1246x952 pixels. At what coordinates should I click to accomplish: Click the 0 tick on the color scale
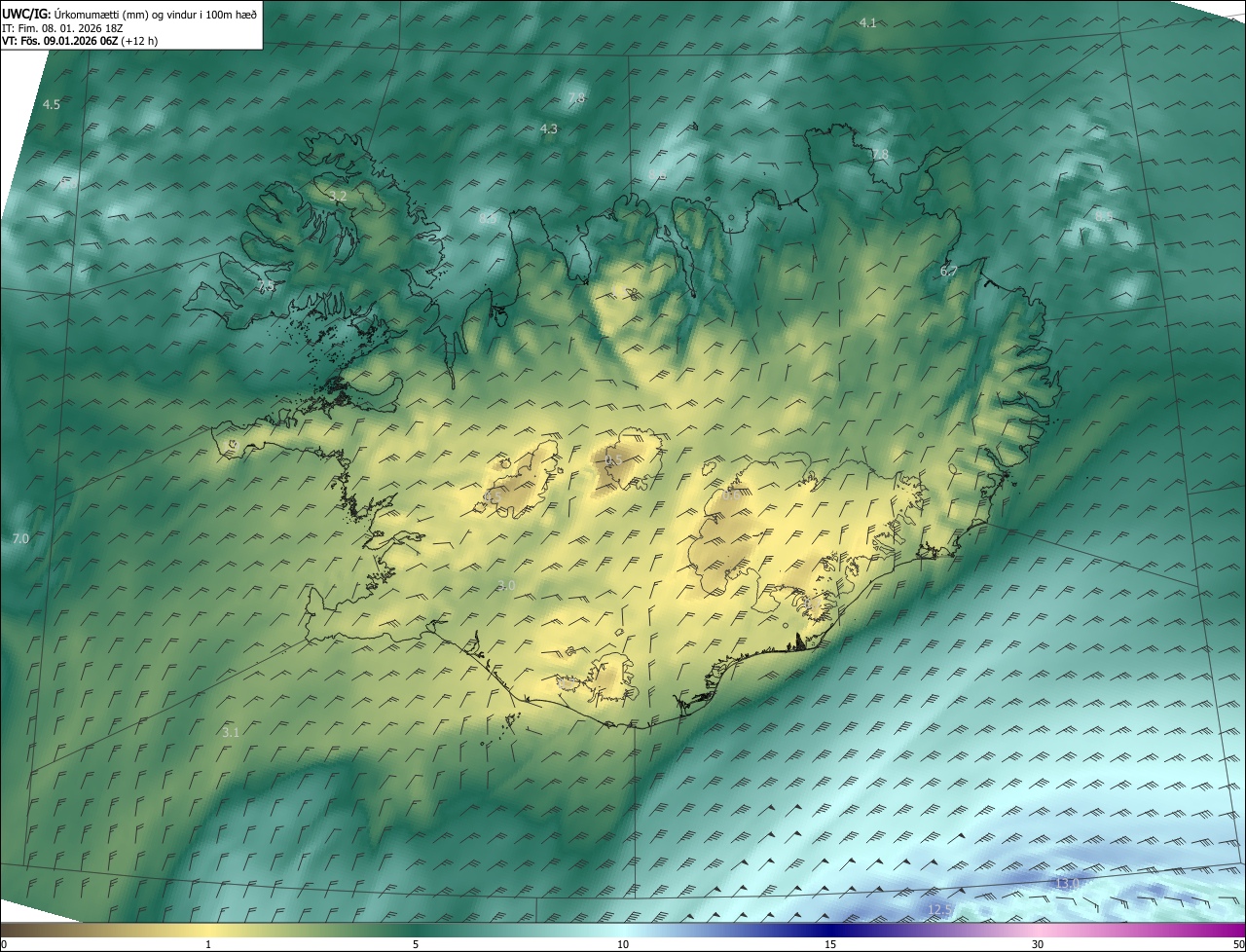pos(4,944)
